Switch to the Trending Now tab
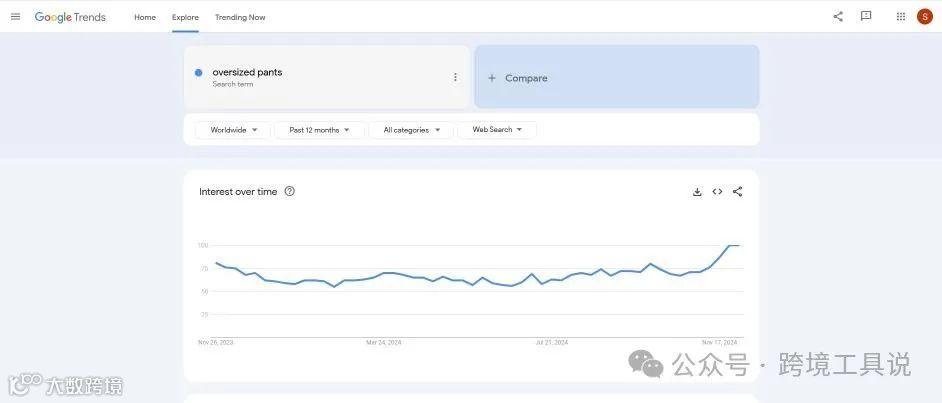 [x=240, y=17]
